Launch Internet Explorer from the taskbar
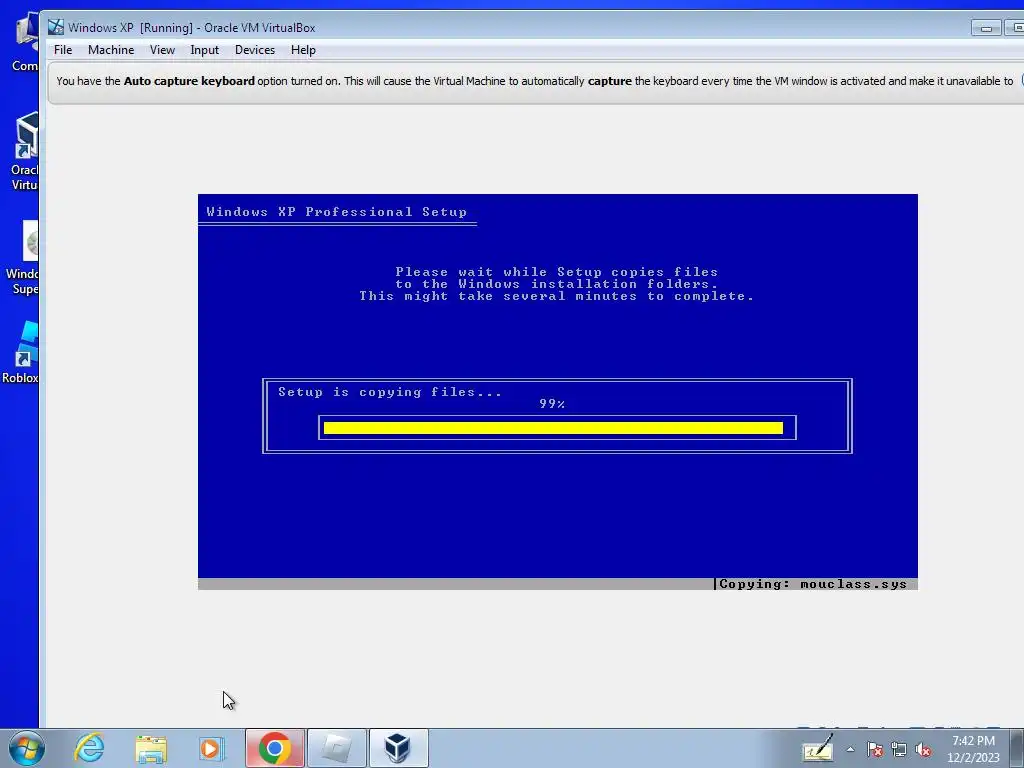 tap(89, 748)
